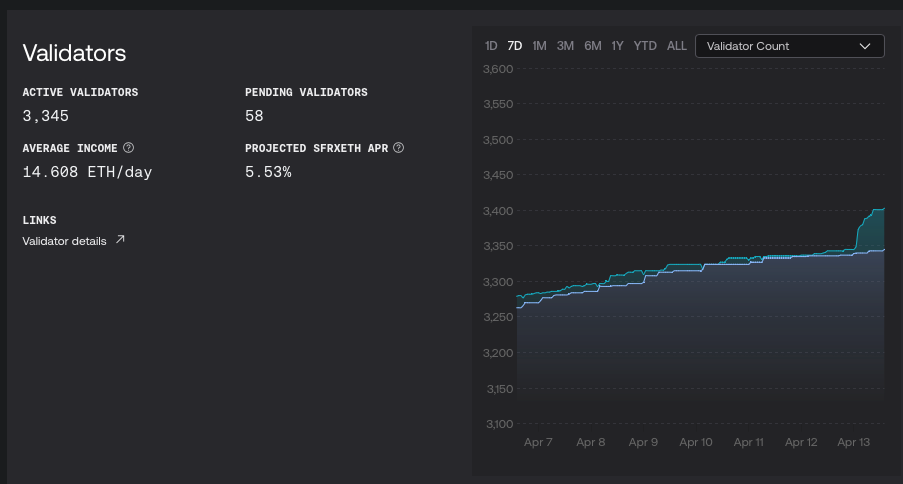Switch chart to 3M range
This screenshot has height=484, width=903.
[x=565, y=46]
